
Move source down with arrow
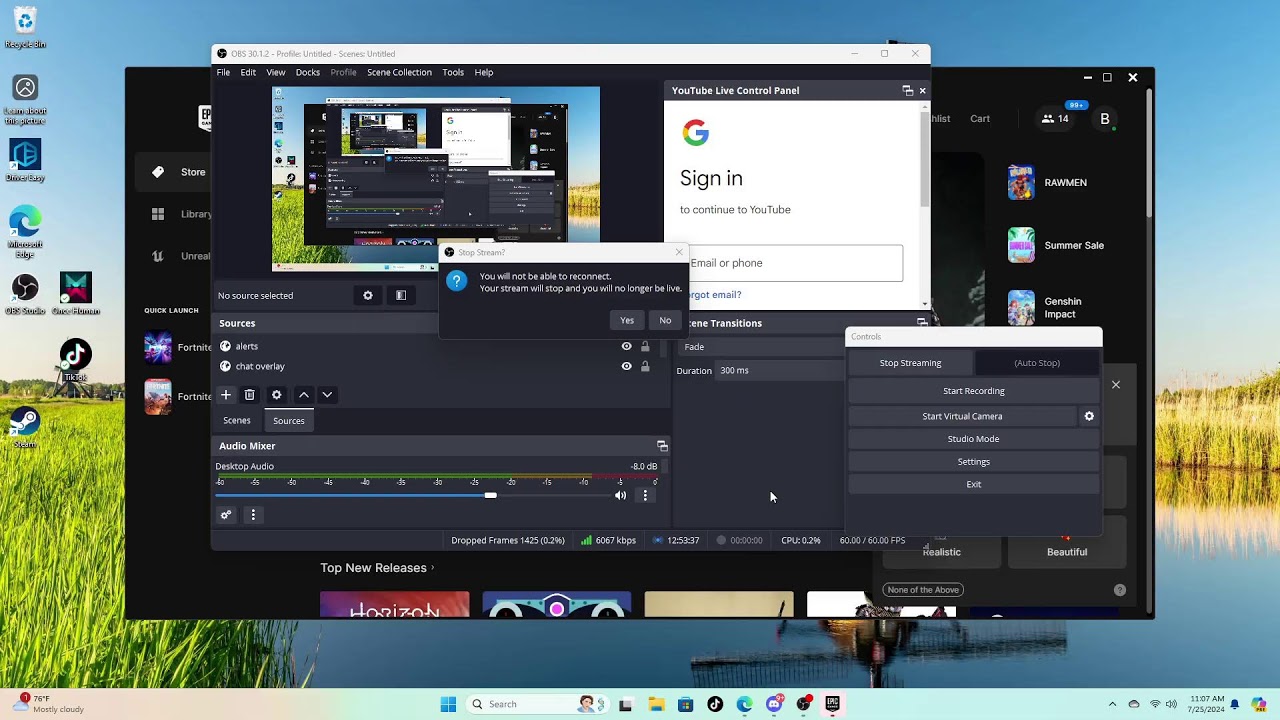(x=327, y=395)
